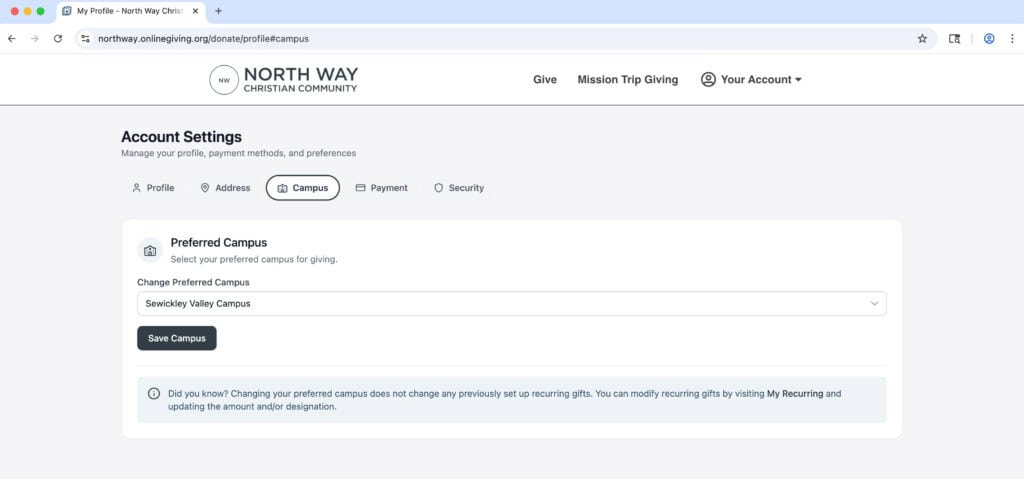Switch to the Address tab

click(x=225, y=188)
